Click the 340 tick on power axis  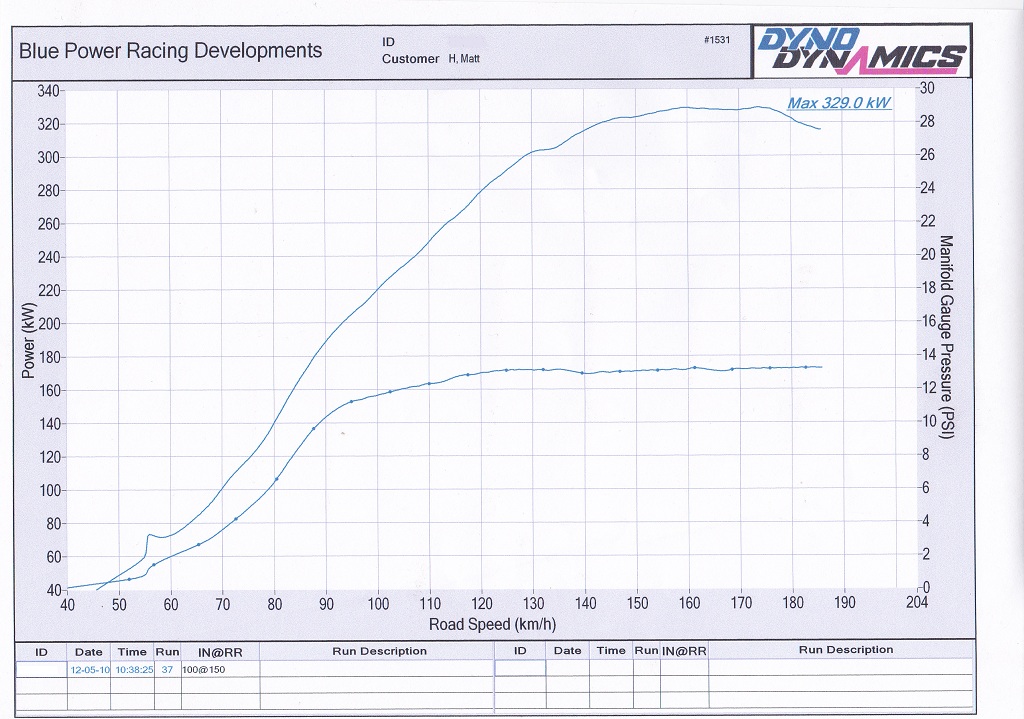[x=49, y=91]
